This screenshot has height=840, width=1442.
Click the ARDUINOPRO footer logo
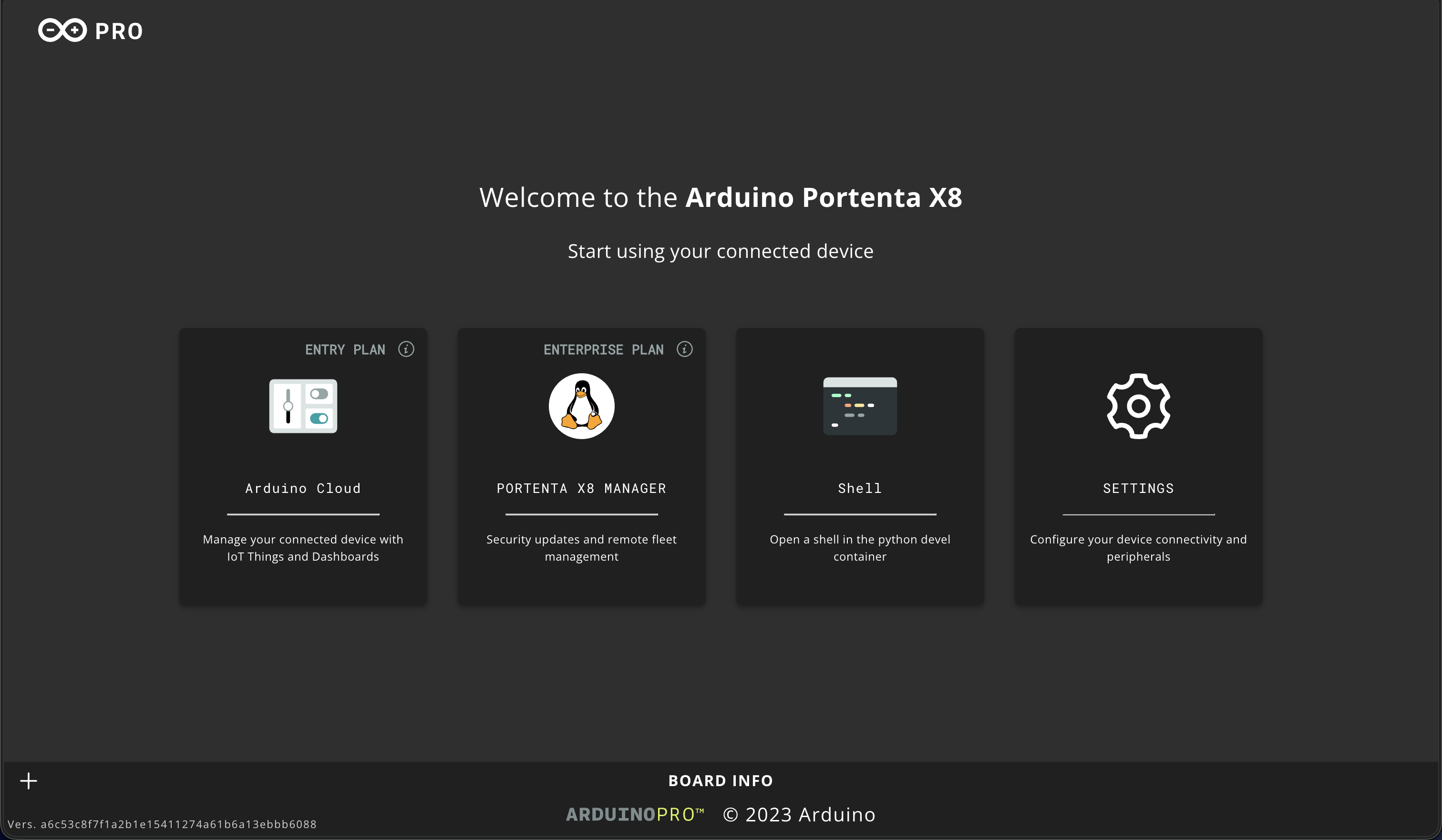coord(635,814)
